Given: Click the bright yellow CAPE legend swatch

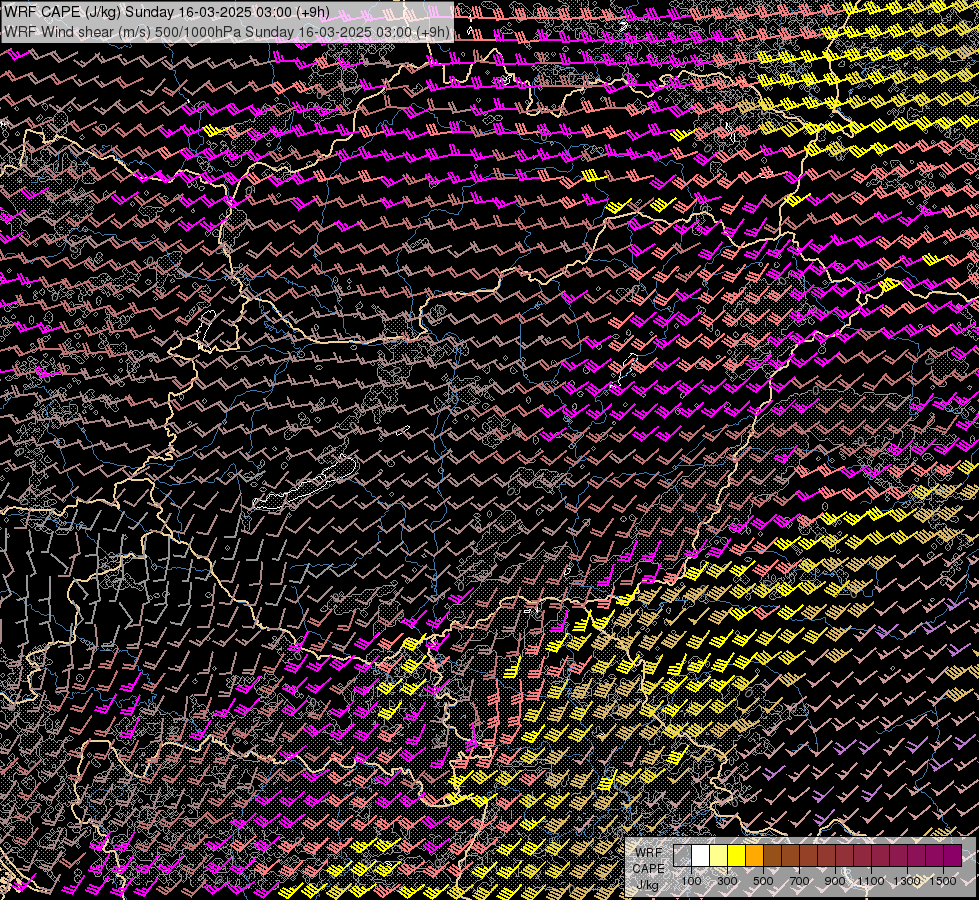Looking at the screenshot, I should click(x=737, y=855).
